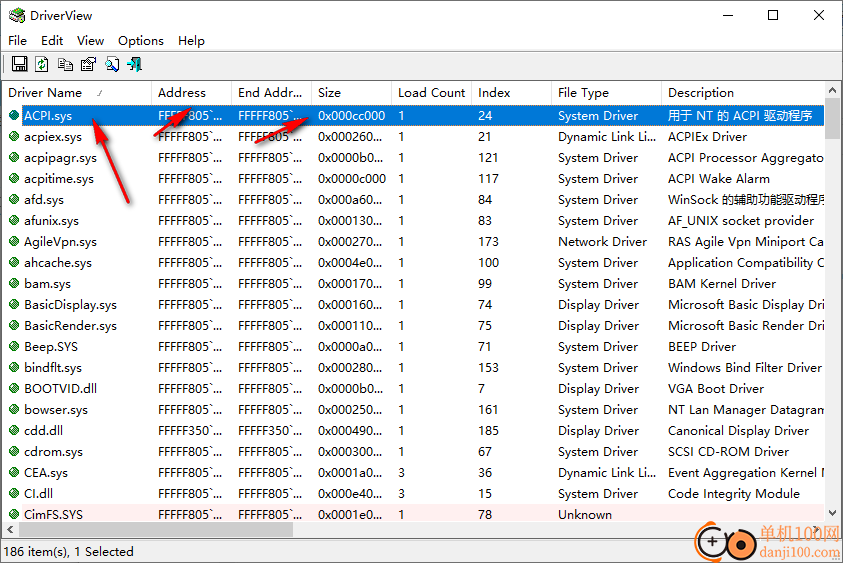Click the Unknown file type cell
Viewport: 843px width, 563px height.
(x=584, y=515)
